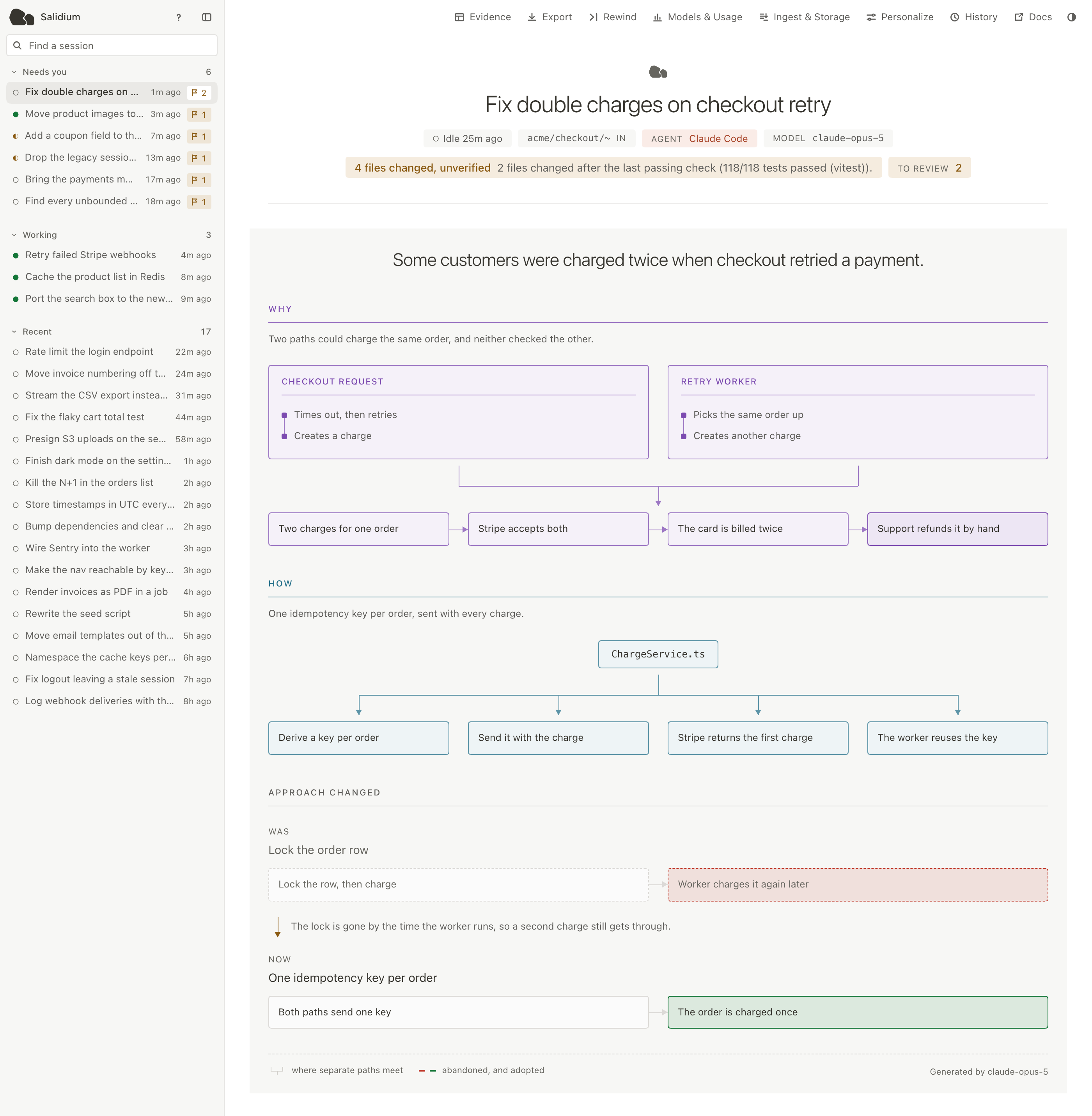Open History panel
The image size is (1092, 1116).
pos(974,17)
